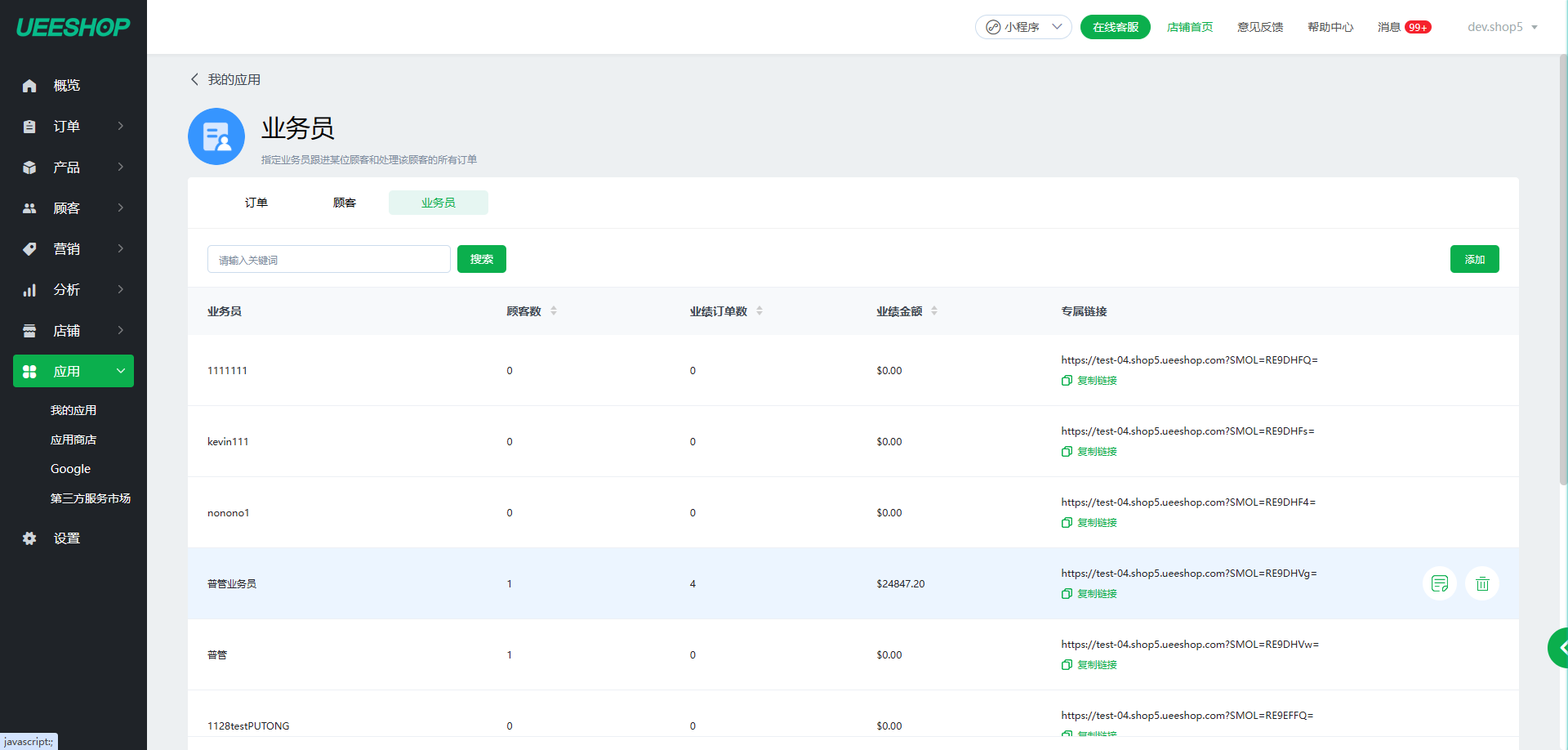Open the 小程序 dropdown
This screenshot has height=750, width=1568.
(1023, 27)
